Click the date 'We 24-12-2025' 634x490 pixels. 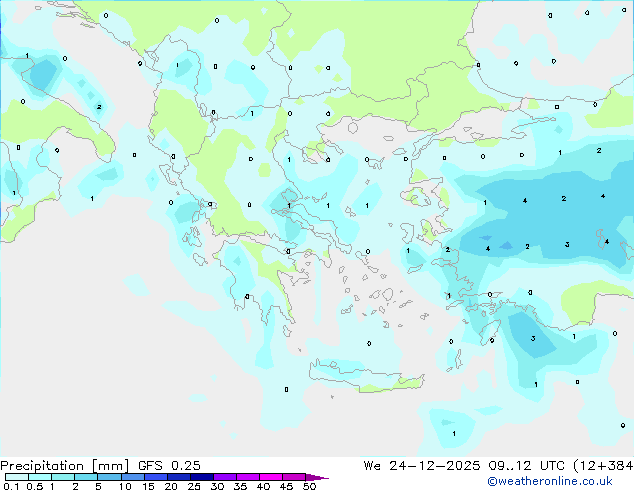[x=422, y=466]
